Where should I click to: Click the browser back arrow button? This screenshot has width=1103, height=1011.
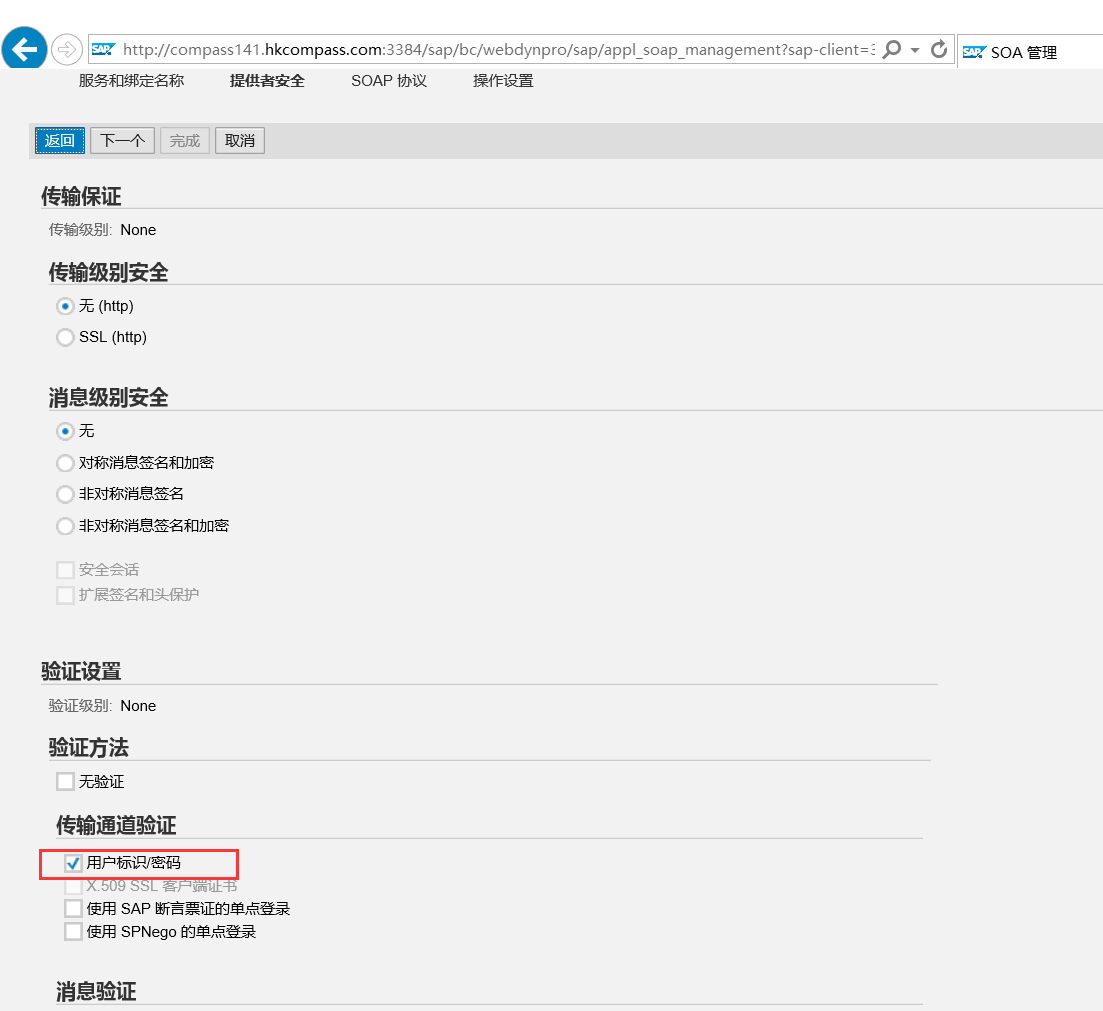click(x=24, y=49)
